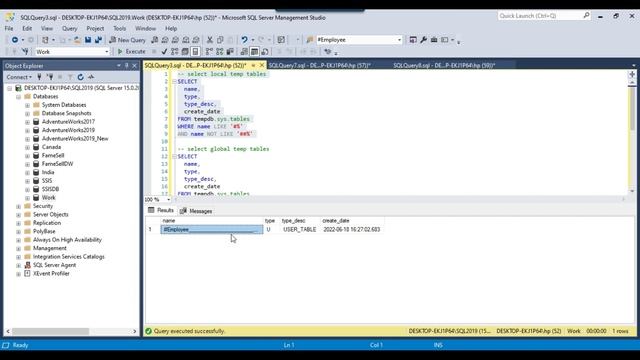
Task: Open the Tools menu
Action: coord(120,29)
